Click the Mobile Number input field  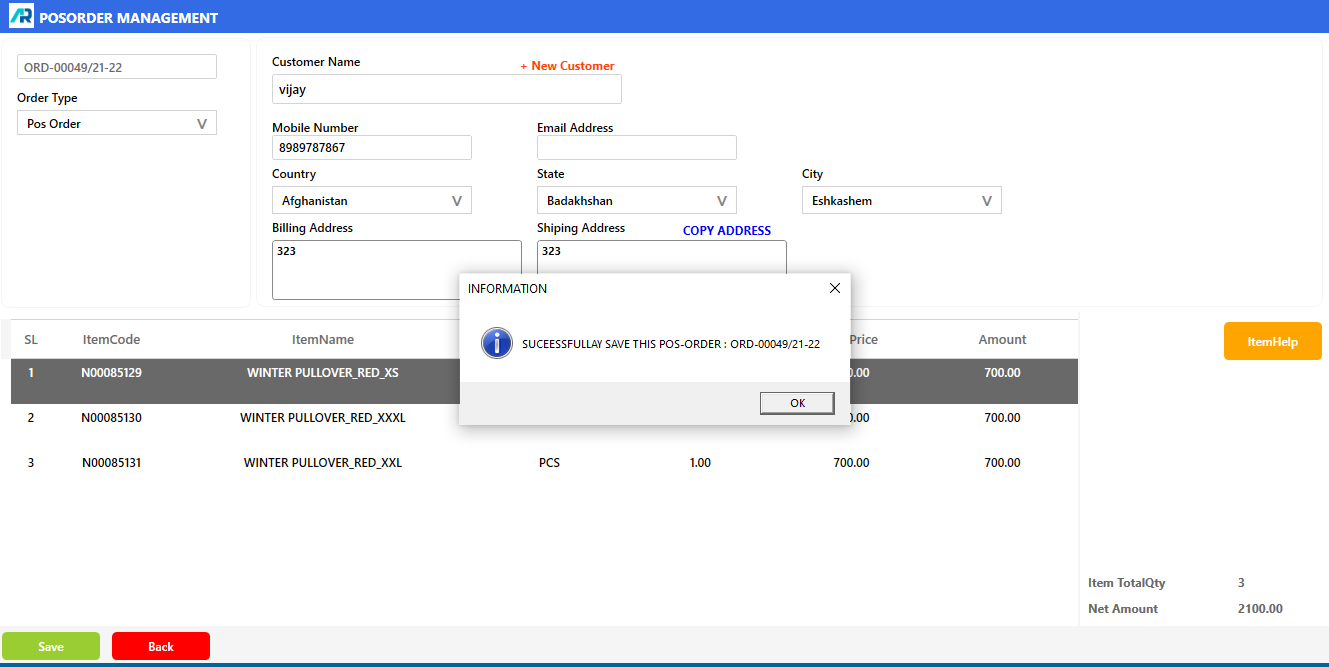[x=372, y=148]
